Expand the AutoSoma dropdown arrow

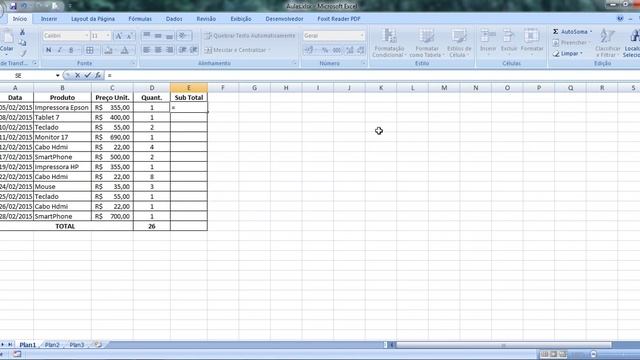click(x=591, y=32)
